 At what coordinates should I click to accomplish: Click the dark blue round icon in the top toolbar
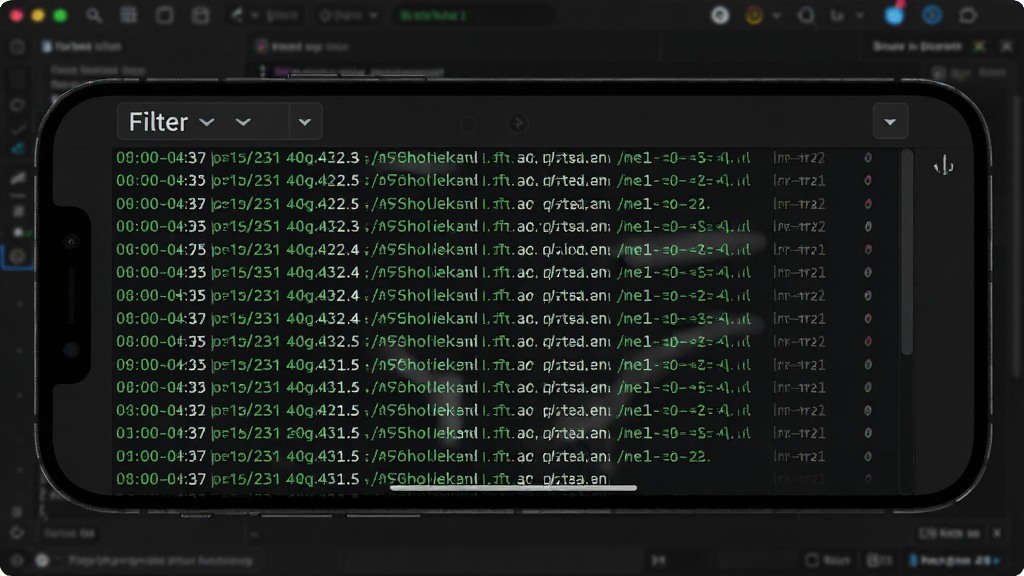coord(932,15)
